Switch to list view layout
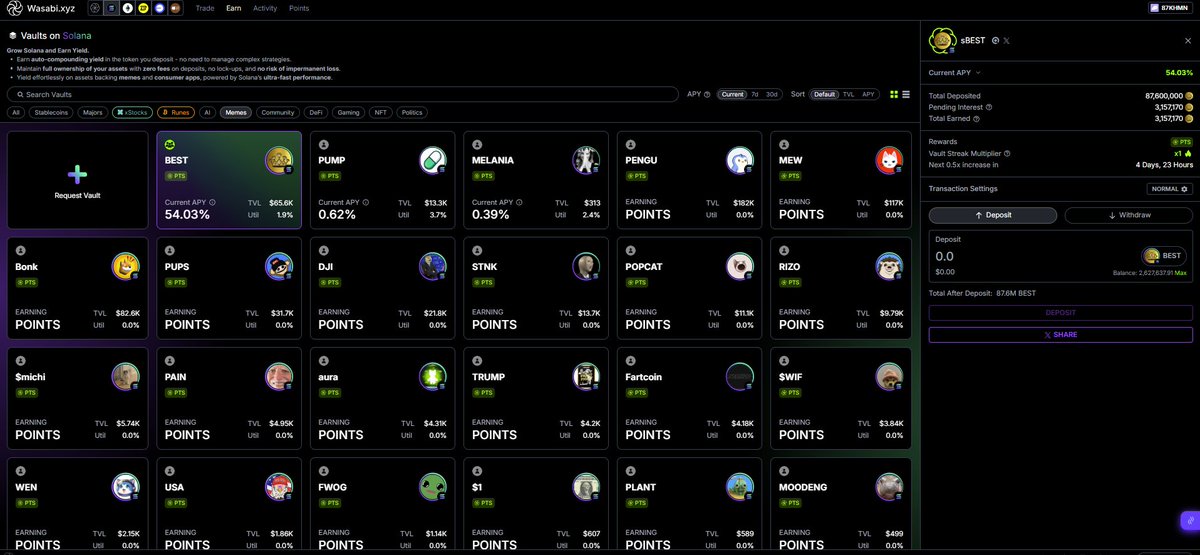The image size is (1200, 555). tap(906, 94)
